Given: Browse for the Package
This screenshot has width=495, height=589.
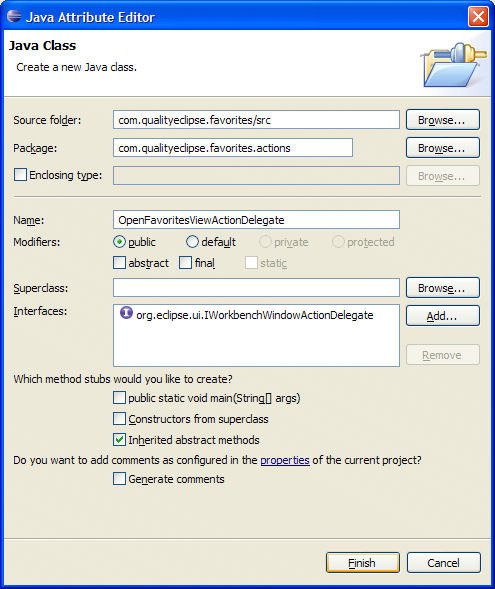Looking at the screenshot, I should pos(443,148).
